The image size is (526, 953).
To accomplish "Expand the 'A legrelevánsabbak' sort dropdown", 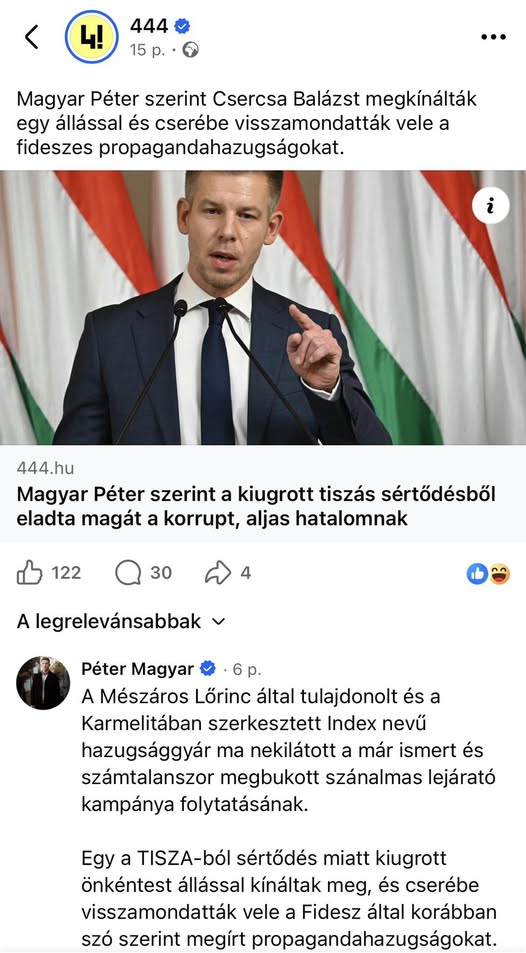I will point(121,622).
